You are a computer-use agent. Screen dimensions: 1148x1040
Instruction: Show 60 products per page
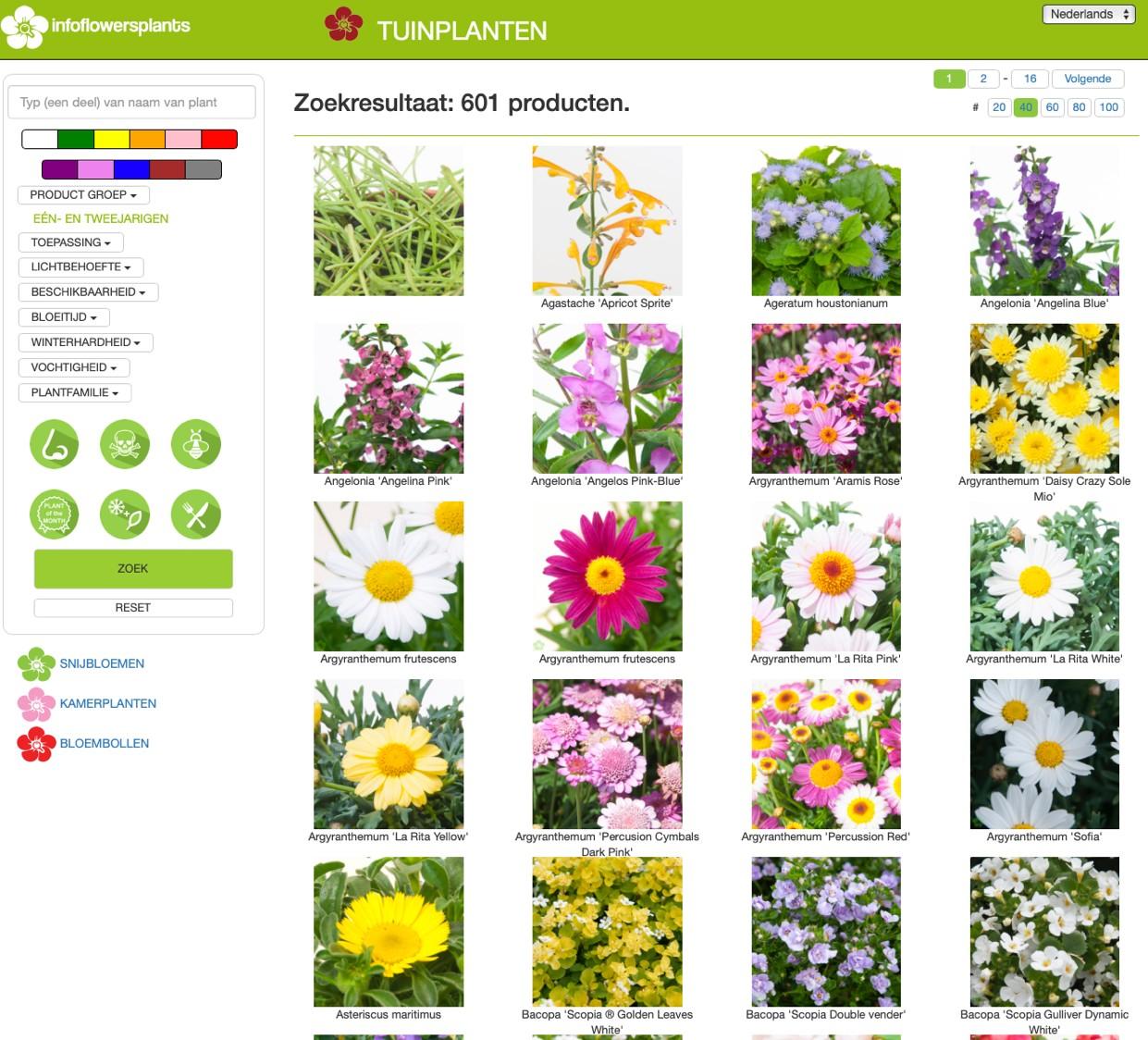click(x=1053, y=107)
